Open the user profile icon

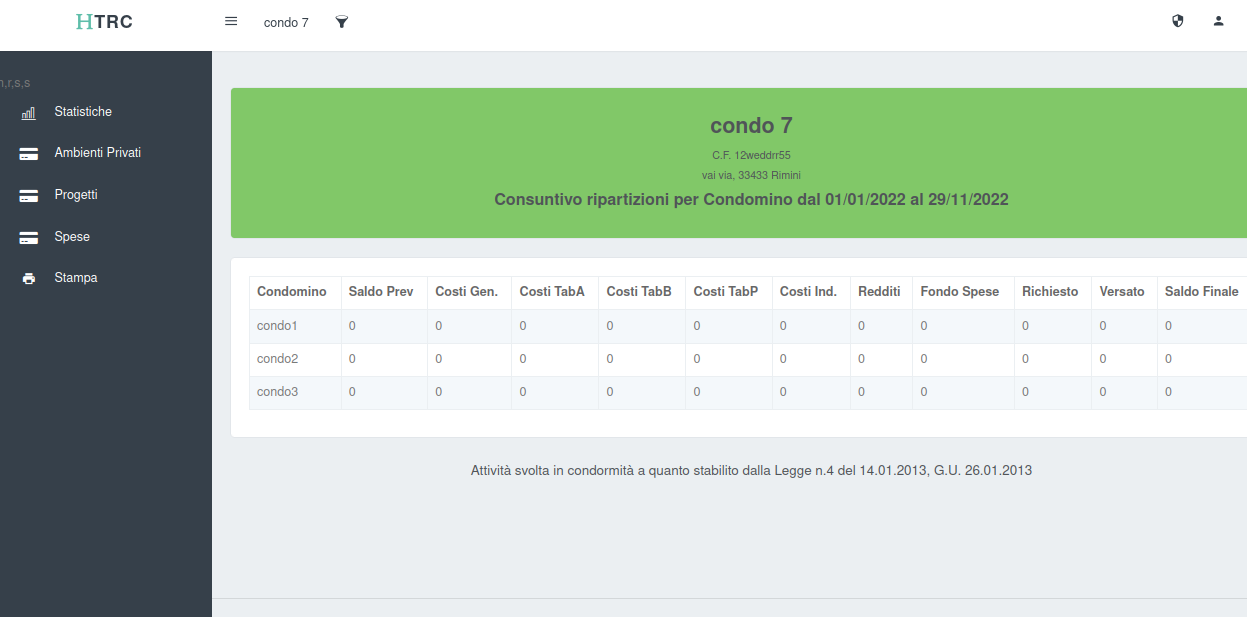pyautogui.click(x=1218, y=21)
